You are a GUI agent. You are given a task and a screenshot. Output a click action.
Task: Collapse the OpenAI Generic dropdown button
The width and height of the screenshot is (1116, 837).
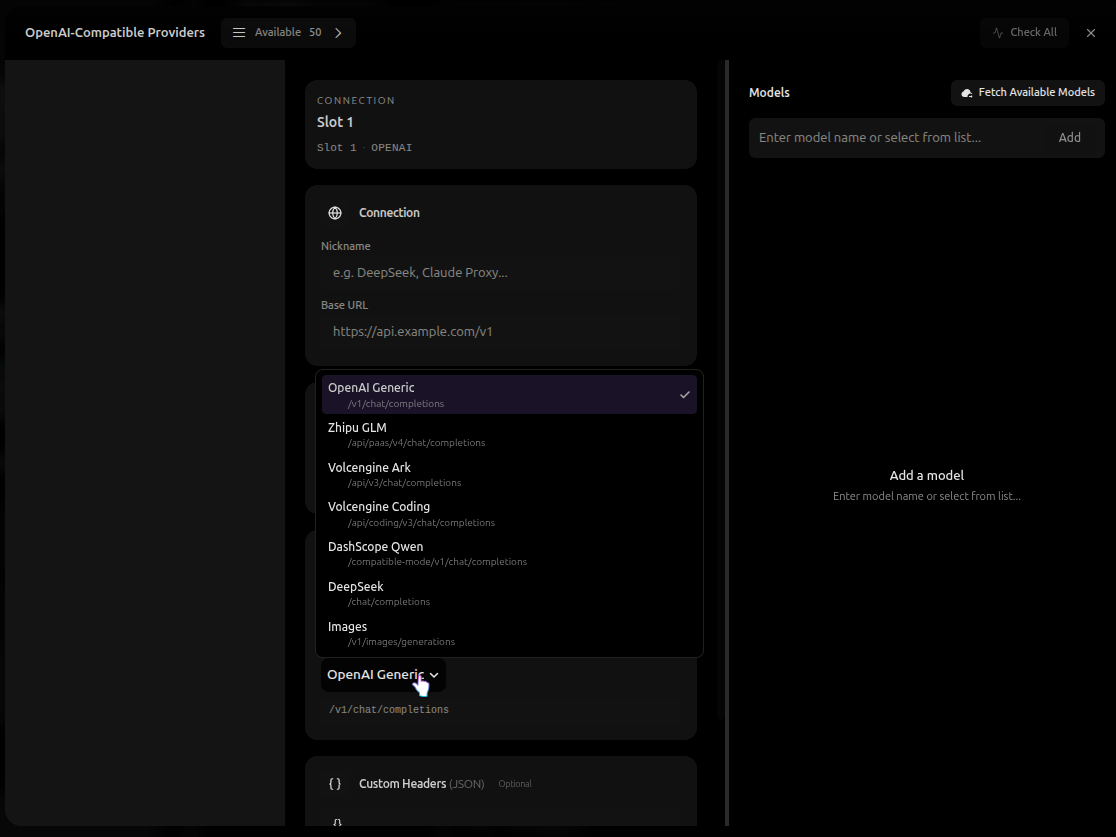coord(383,675)
